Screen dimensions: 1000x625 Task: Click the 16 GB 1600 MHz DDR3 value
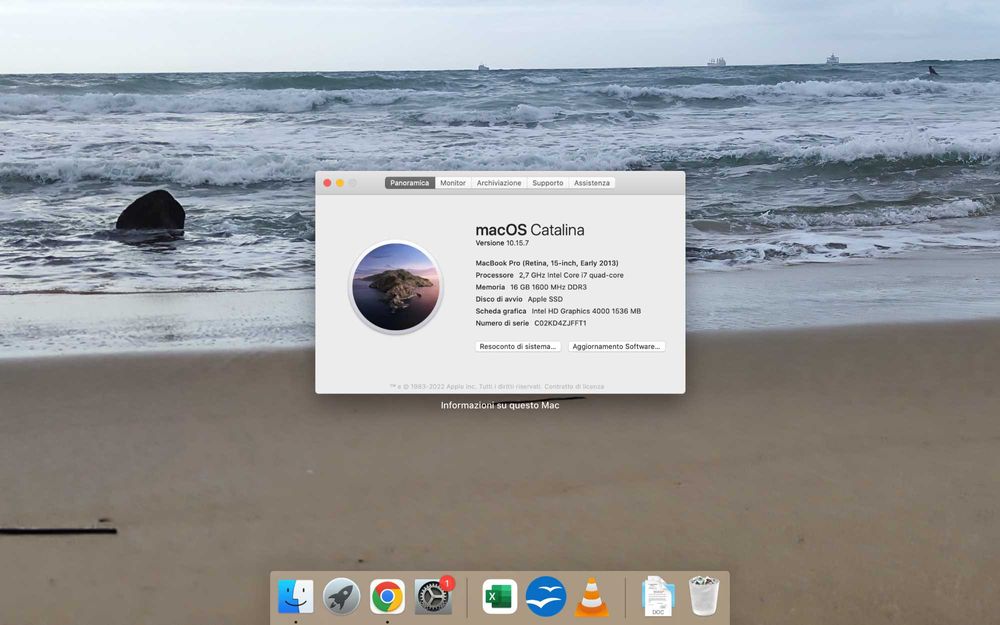548,287
